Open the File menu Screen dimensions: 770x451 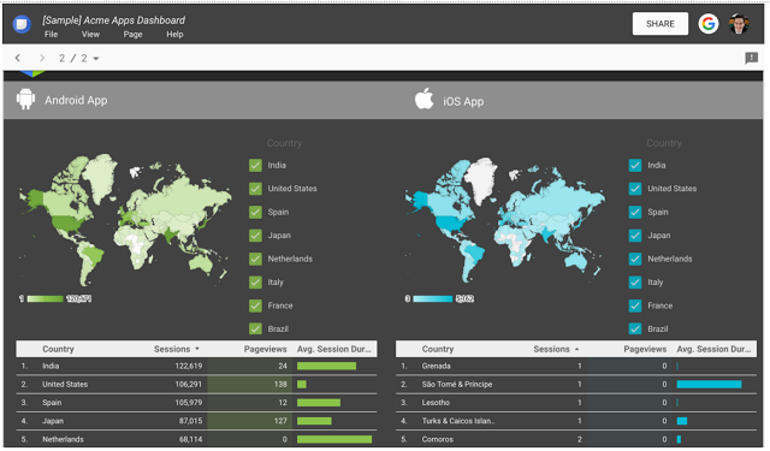click(x=51, y=34)
